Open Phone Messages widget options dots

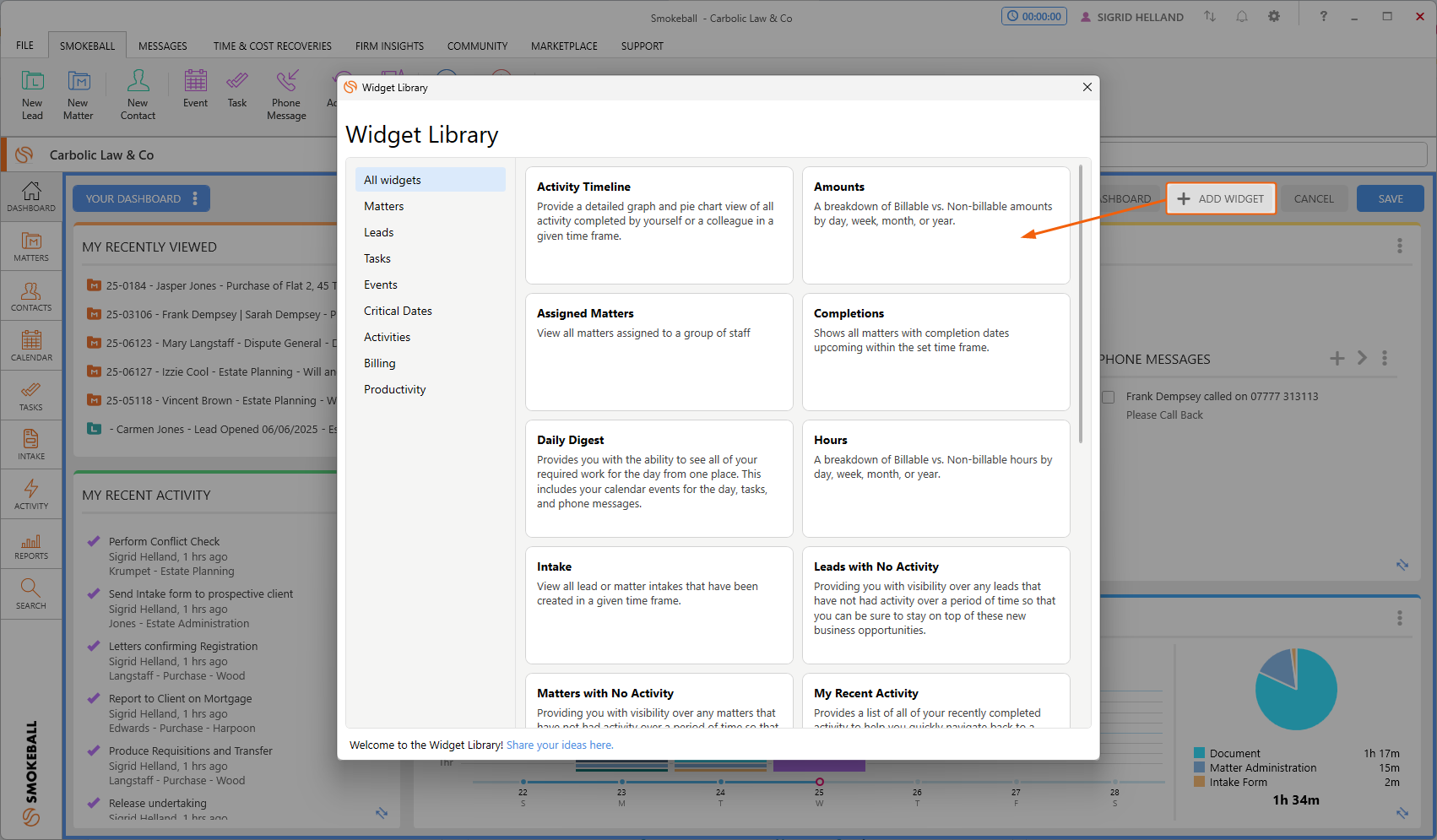click(x=1385, y=358)
